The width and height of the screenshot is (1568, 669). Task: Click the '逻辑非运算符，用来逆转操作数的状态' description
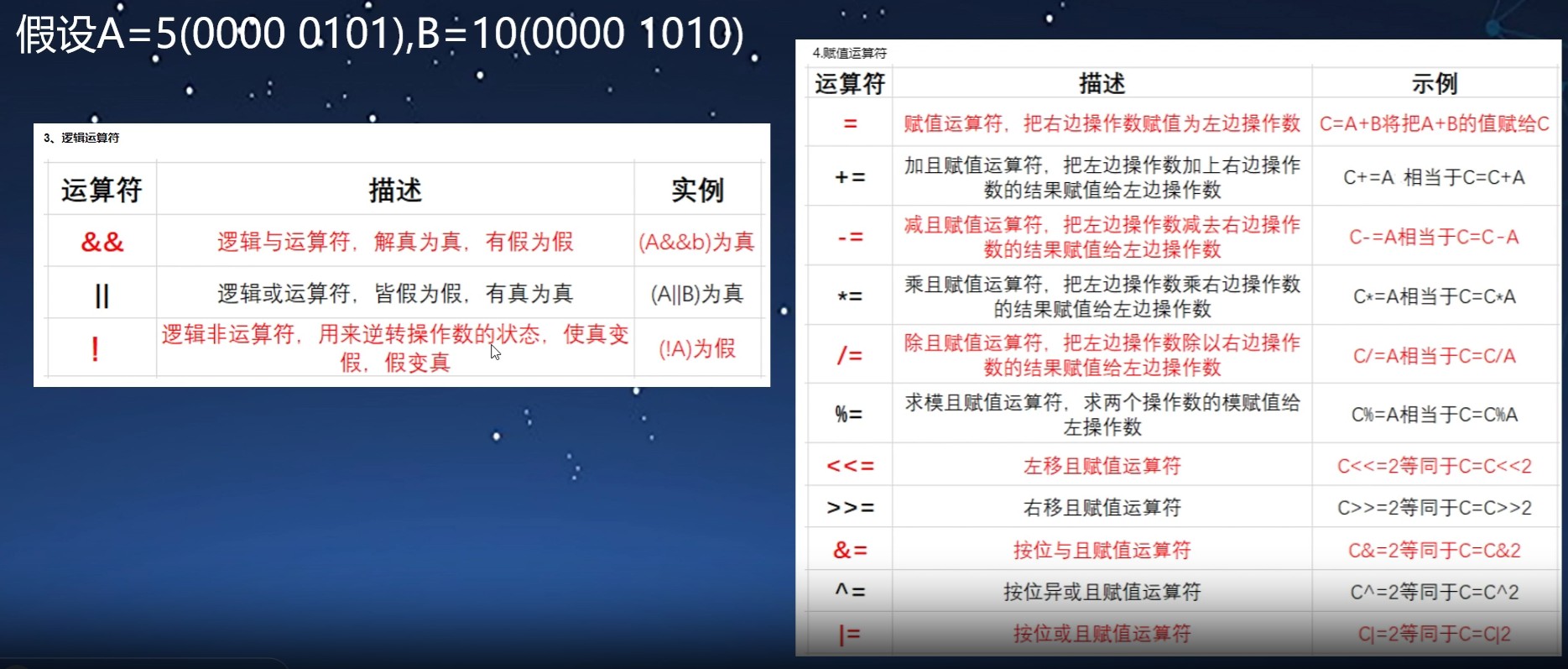coord(395,348)
